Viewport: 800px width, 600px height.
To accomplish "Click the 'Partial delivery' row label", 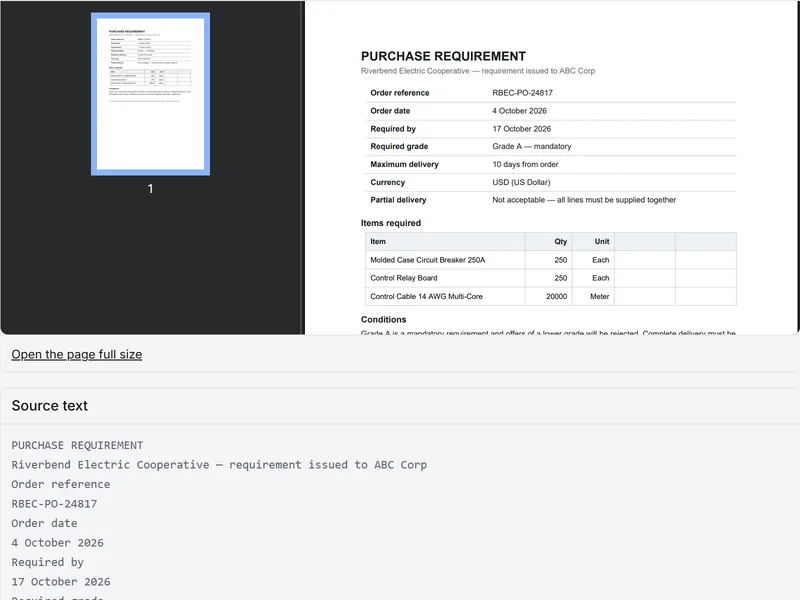I will pyautogui.click(x=398, y=200).
